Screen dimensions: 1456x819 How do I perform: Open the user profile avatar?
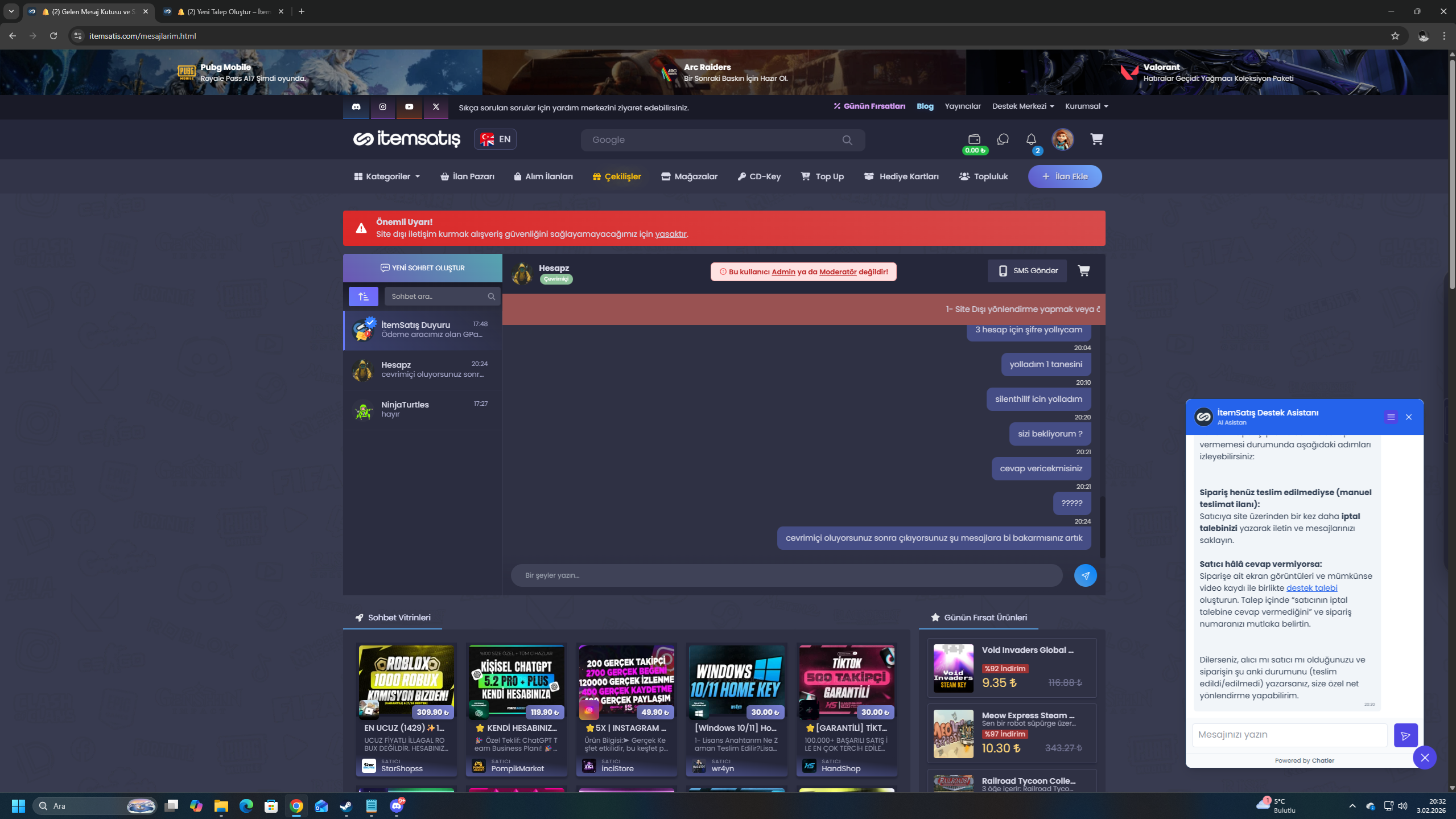tap(1063, 139)
